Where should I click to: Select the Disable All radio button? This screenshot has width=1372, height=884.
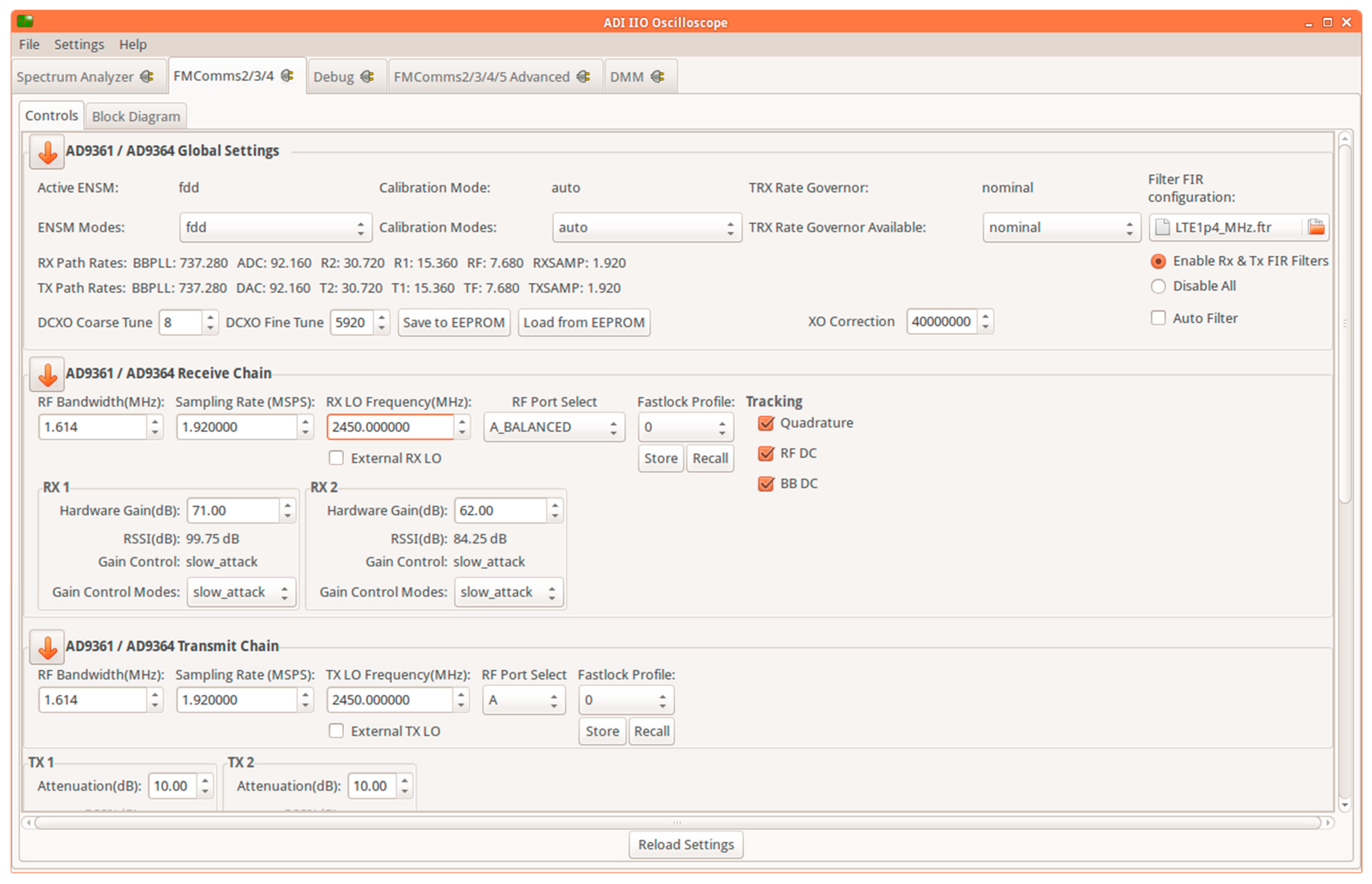tap(1158, 286)
